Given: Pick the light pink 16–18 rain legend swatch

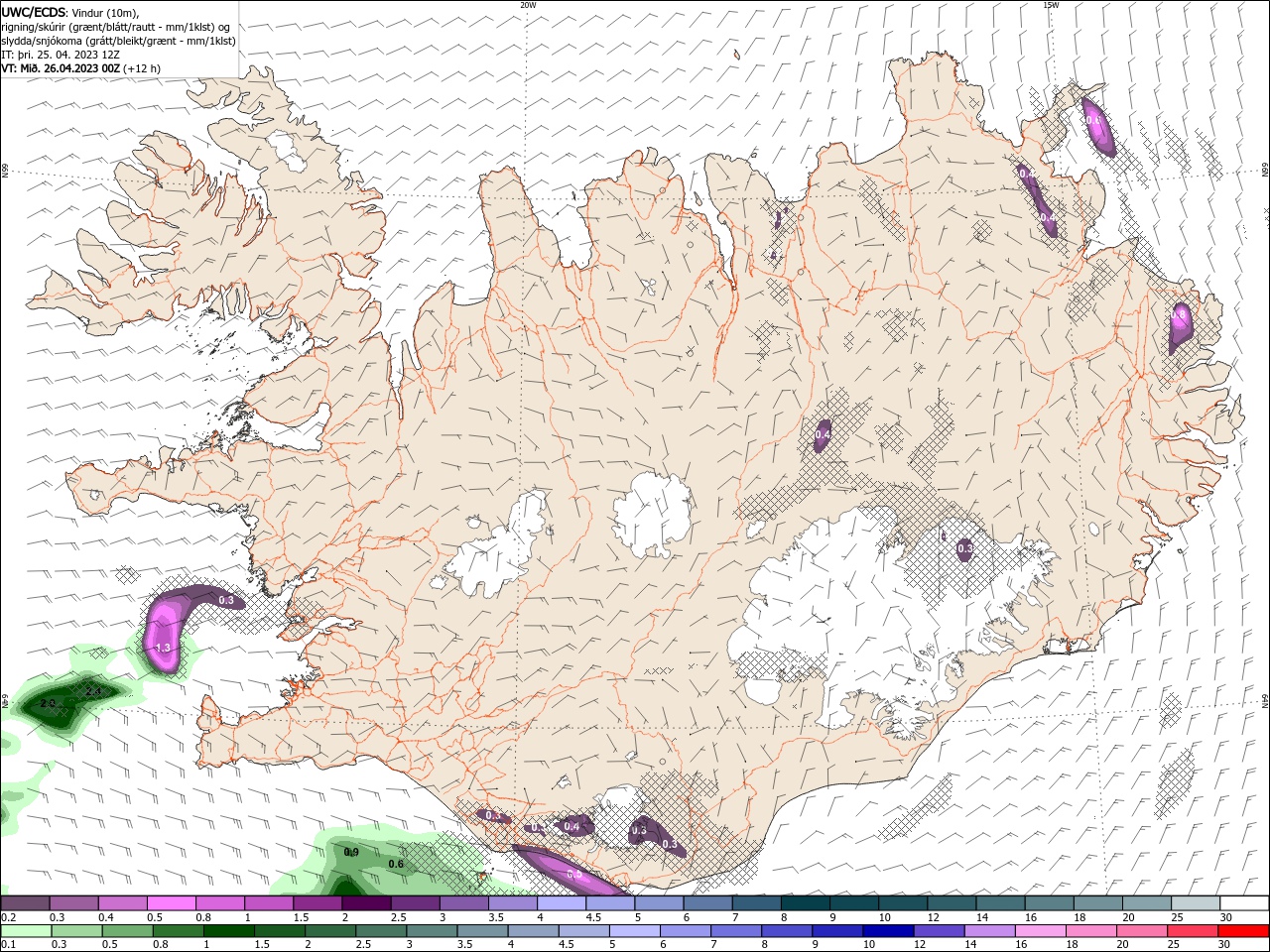Looking at the screenshot, I should pos(1039,931).
